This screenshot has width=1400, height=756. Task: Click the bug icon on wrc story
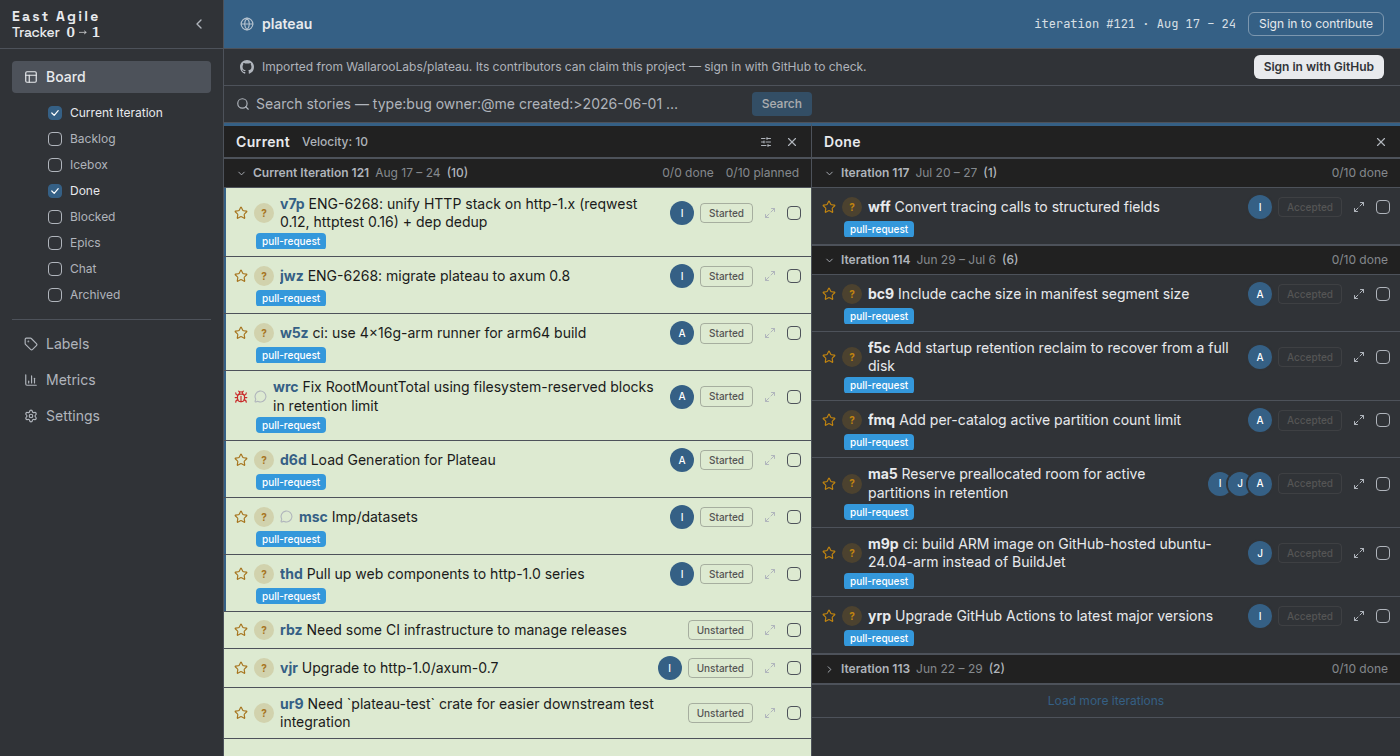(241, 397)
